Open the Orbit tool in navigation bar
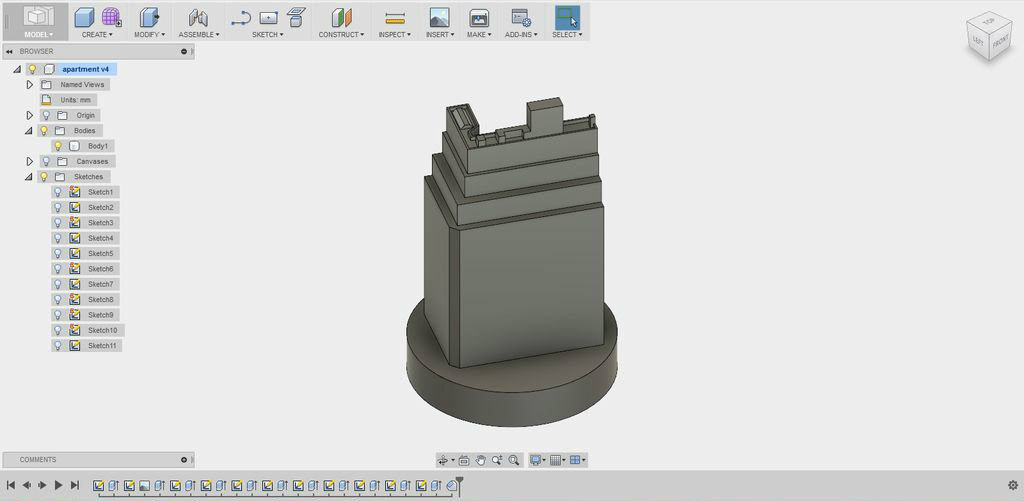The width and height of the screenshot is (1024, 501). pyautogui.click(x=443, y=460)
